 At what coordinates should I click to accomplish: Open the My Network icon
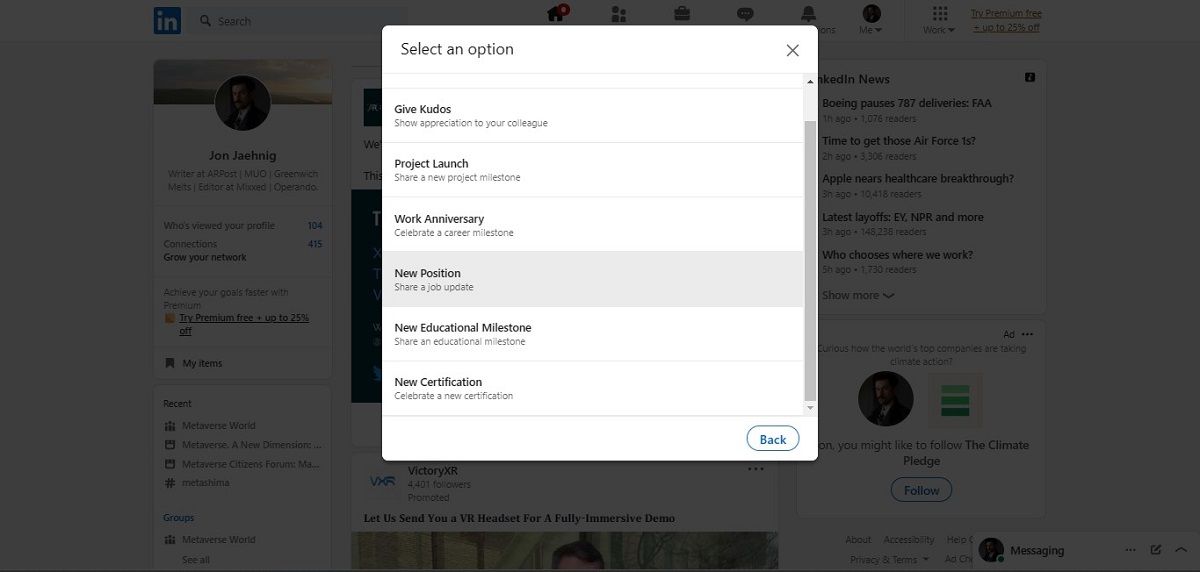tap(618, 14)
